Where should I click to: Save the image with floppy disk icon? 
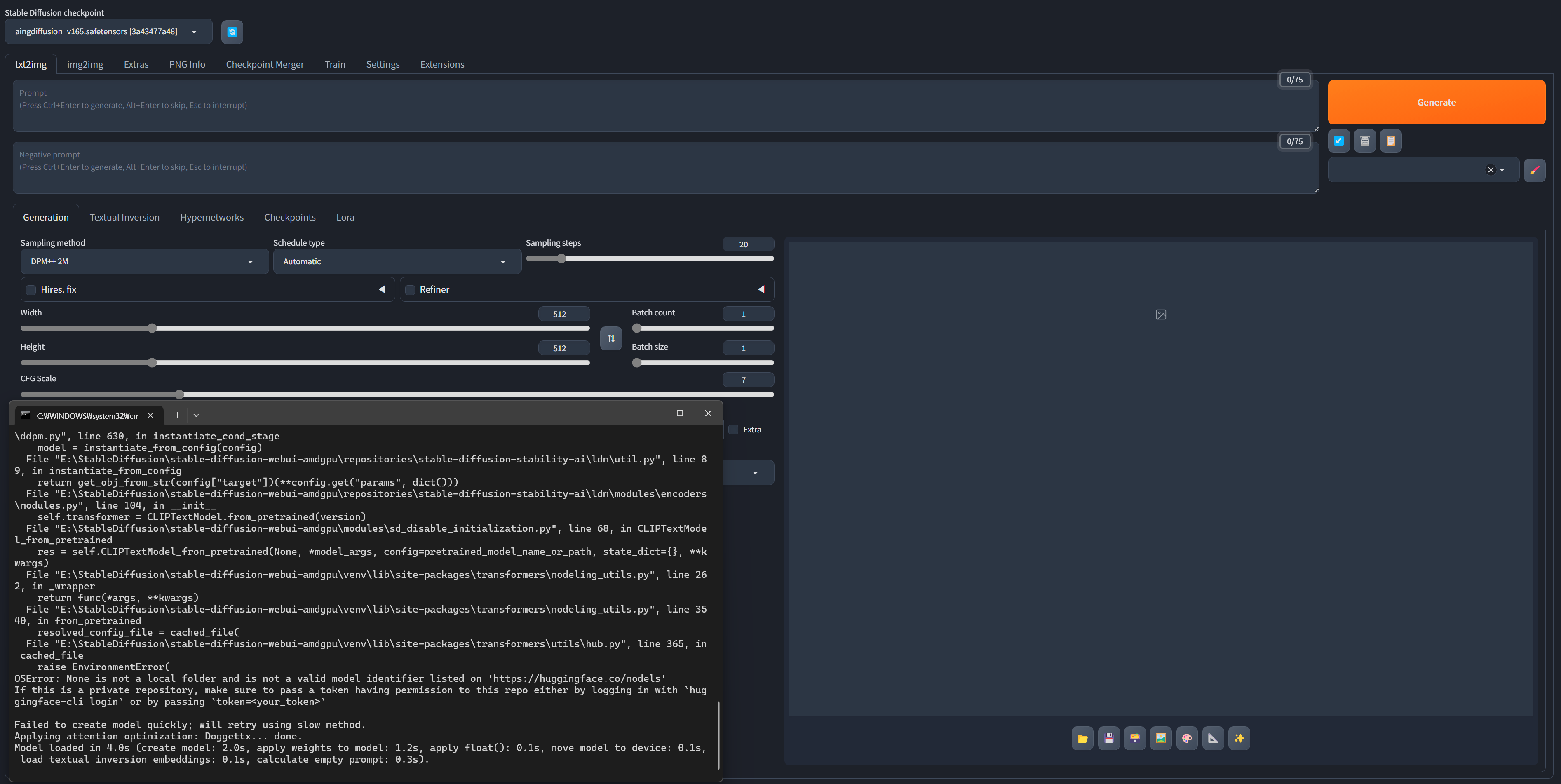coord(1108,738)
